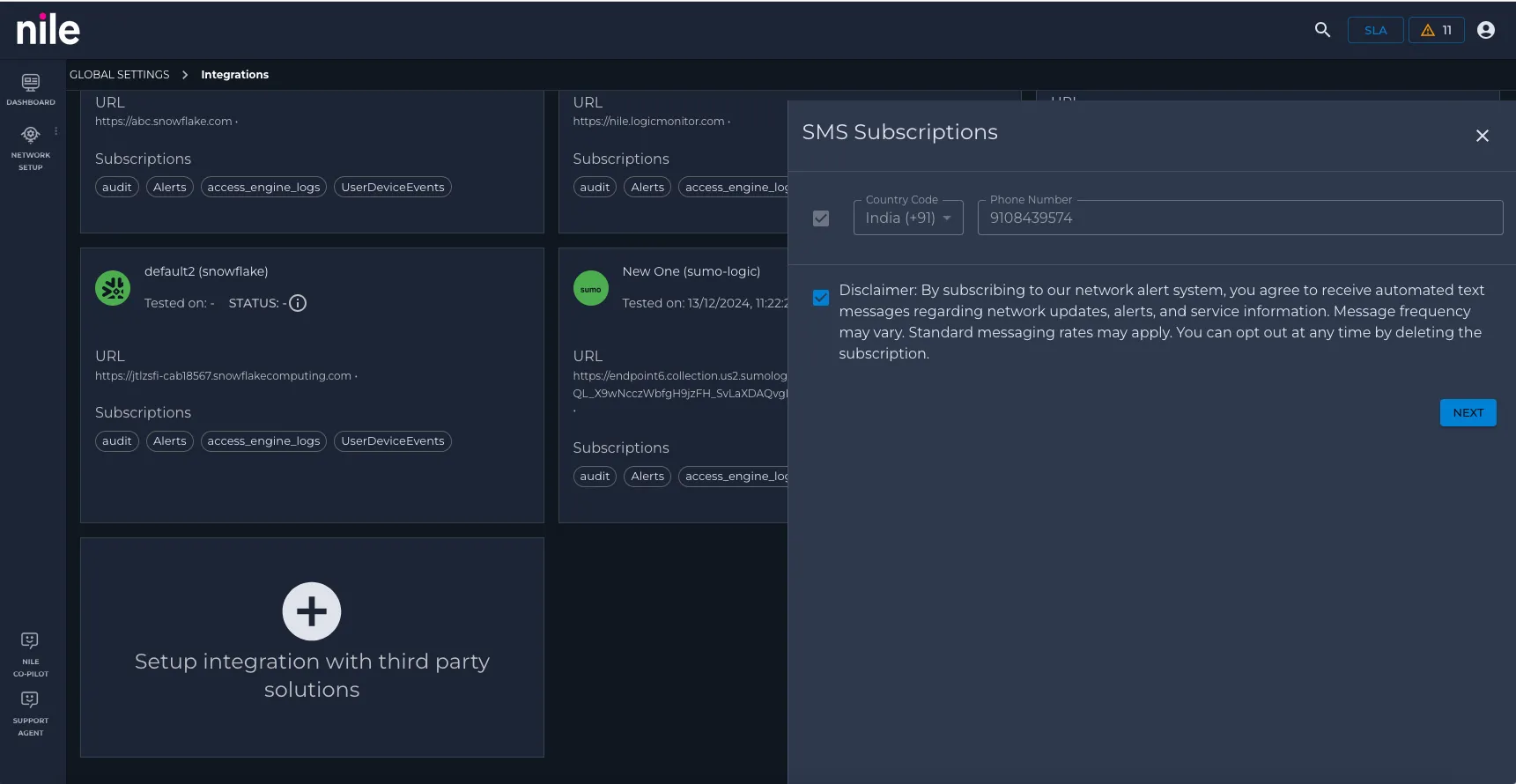Click the default2 (snowflake) title
The width and height of the screenshot is (1516, 784).
pos(206,271)
